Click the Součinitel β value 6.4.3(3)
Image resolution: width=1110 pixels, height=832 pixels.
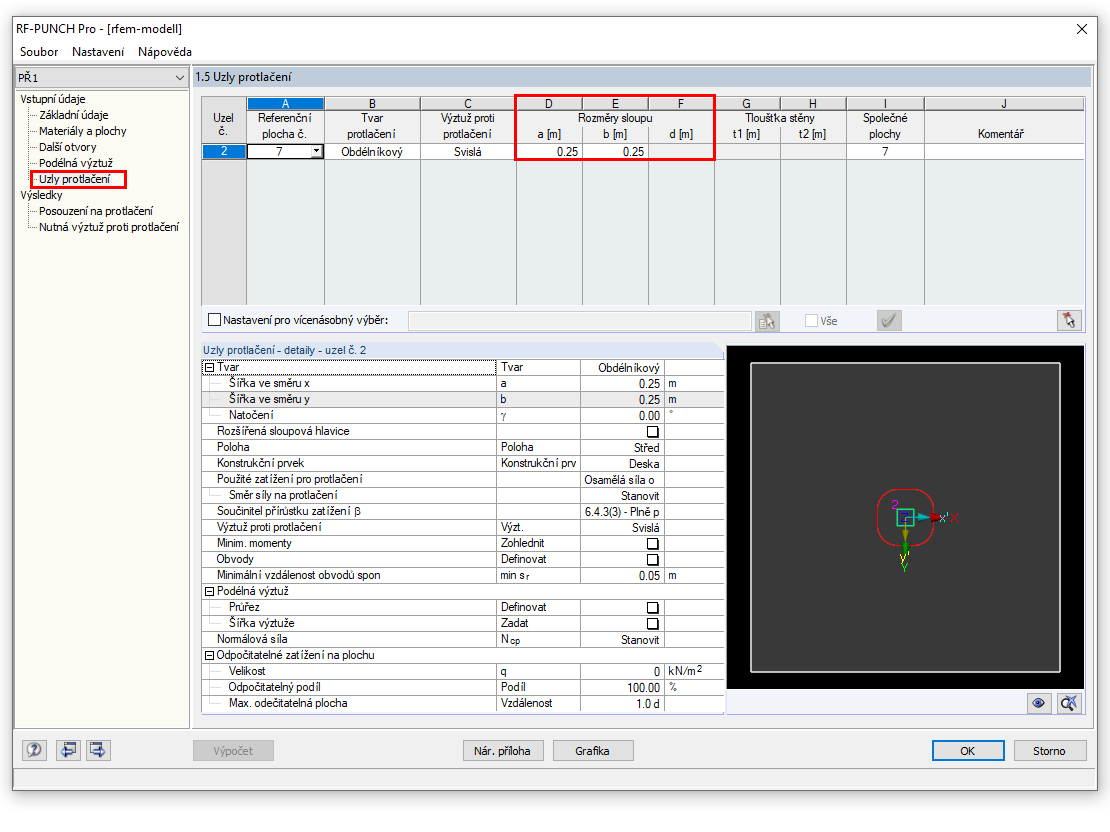tap(622, 512)
